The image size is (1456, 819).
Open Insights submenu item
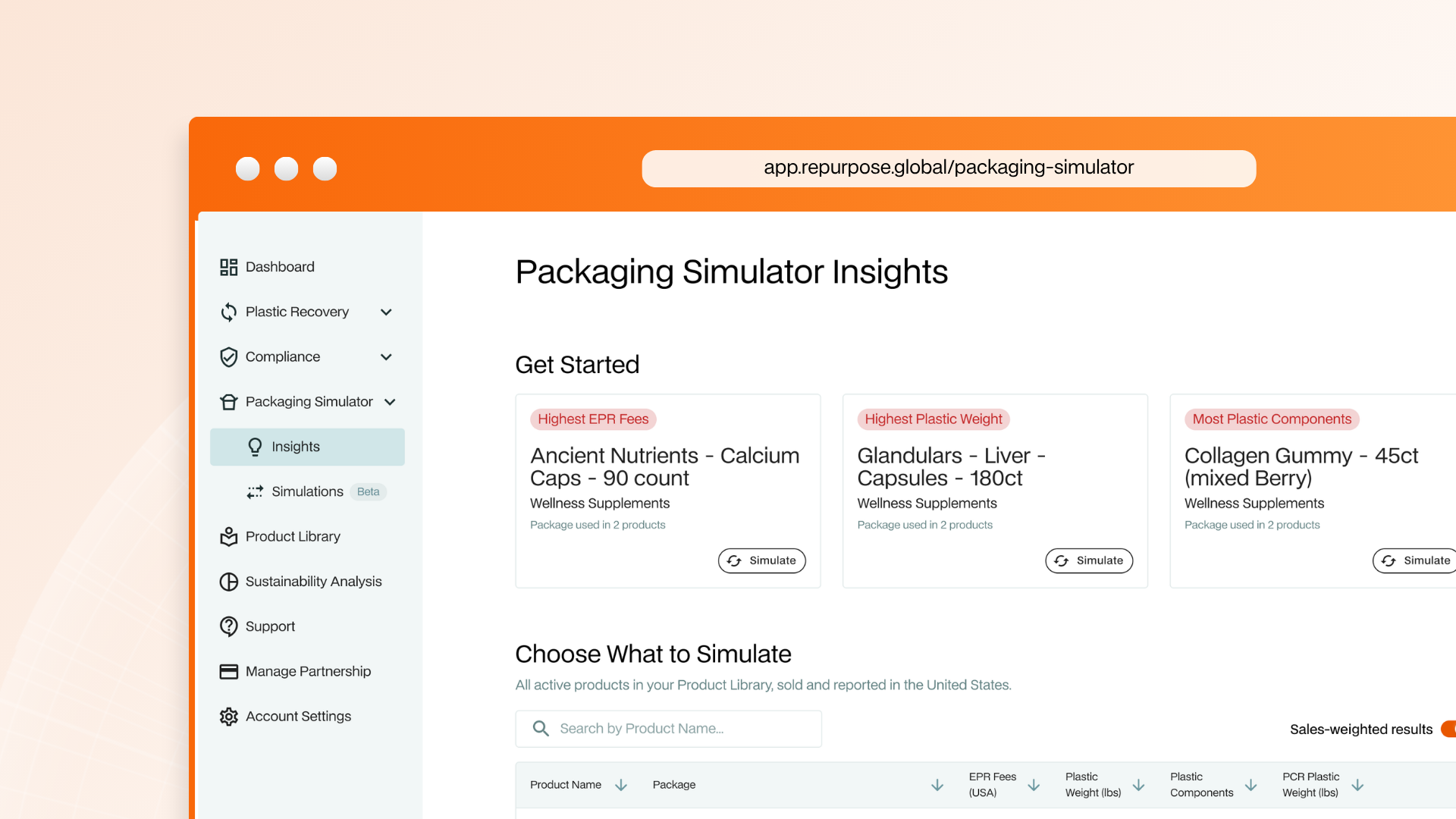point(307,447)
